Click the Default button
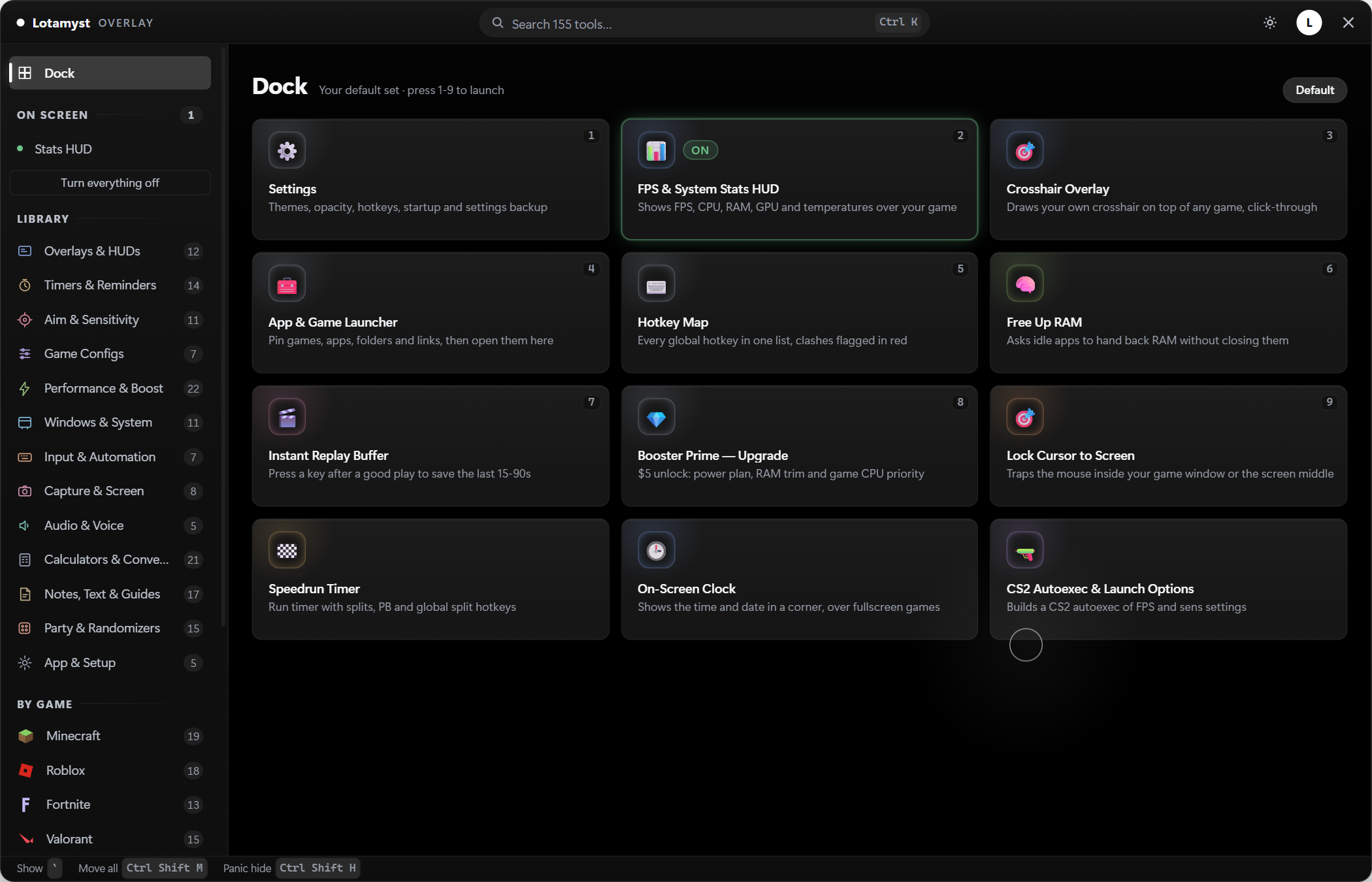This screenshot has width=1372, height=882. [1315, 90]
